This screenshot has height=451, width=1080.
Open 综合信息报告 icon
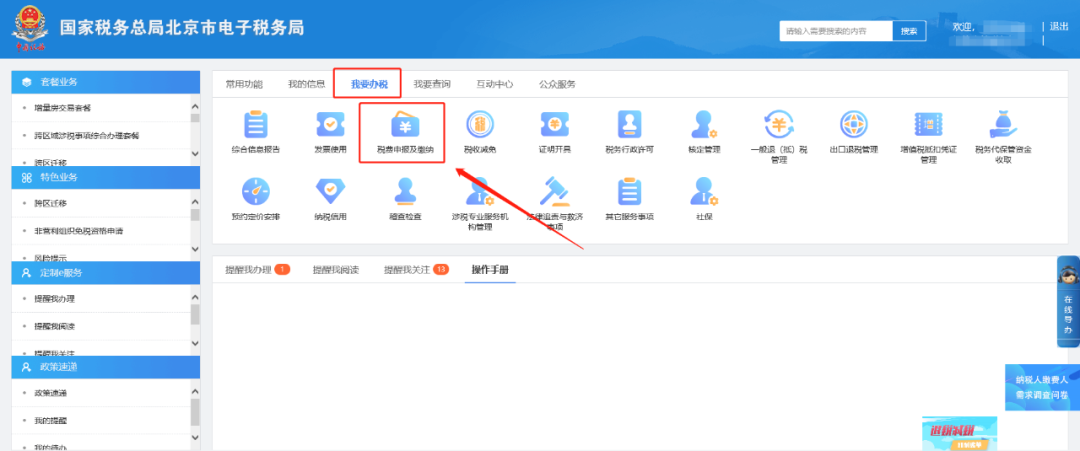click(256, 125)
